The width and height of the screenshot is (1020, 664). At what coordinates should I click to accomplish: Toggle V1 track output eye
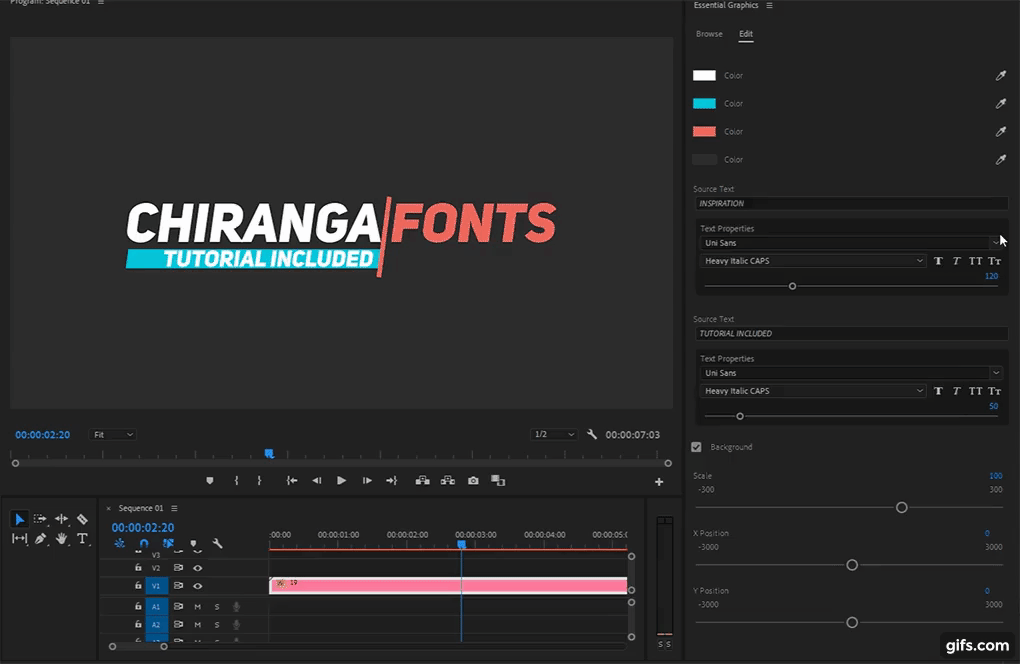tap(198, 586)
